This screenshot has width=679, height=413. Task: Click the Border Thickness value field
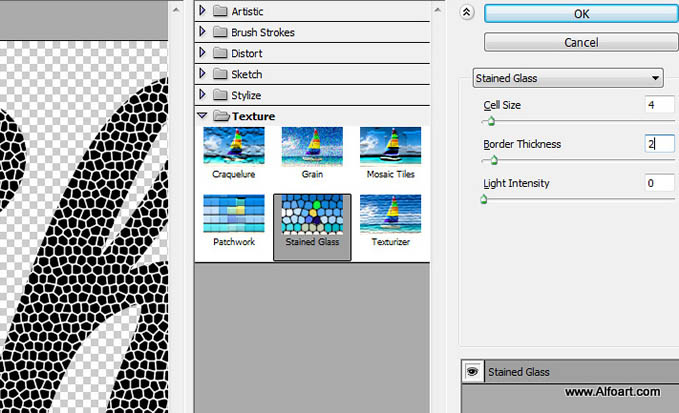(659, 144)
